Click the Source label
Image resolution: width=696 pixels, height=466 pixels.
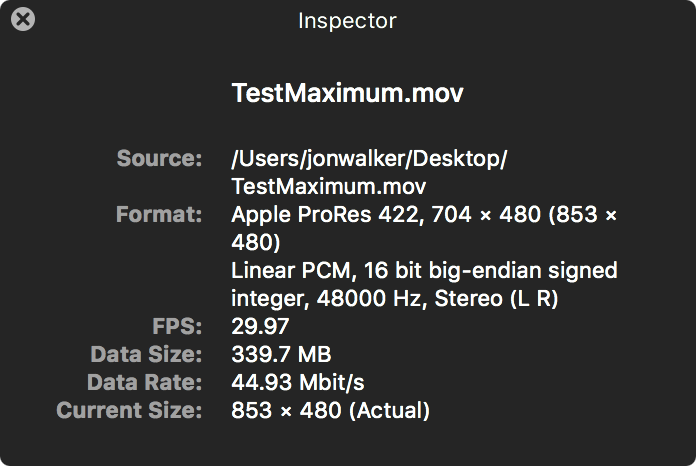point(159,158)
